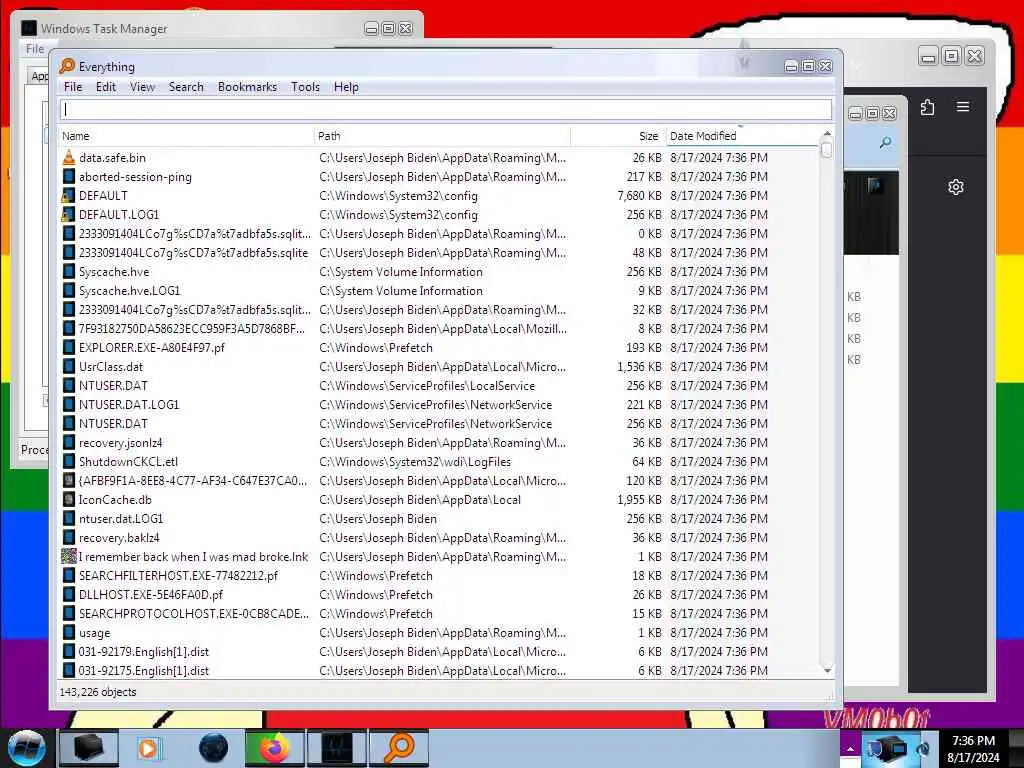The width and height of the screenshot is (1024, 768).
Task: Sort results by Path column
Action: (442, 136)
